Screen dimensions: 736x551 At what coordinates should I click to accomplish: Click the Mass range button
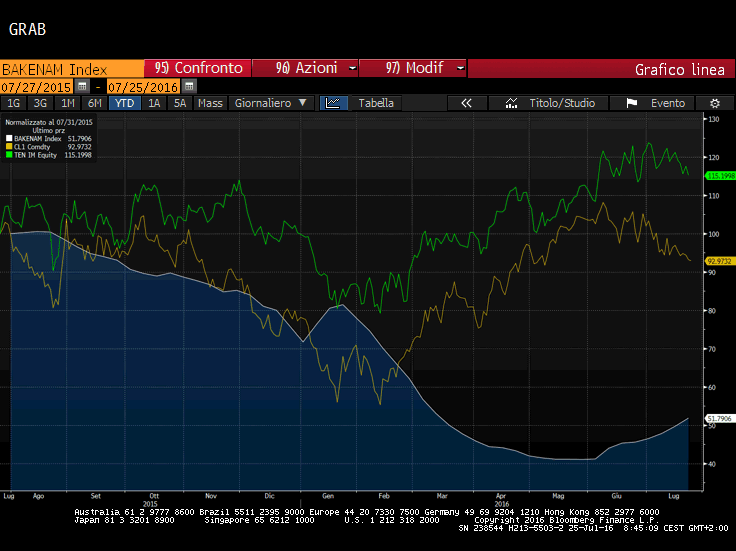tap(210, 103)
